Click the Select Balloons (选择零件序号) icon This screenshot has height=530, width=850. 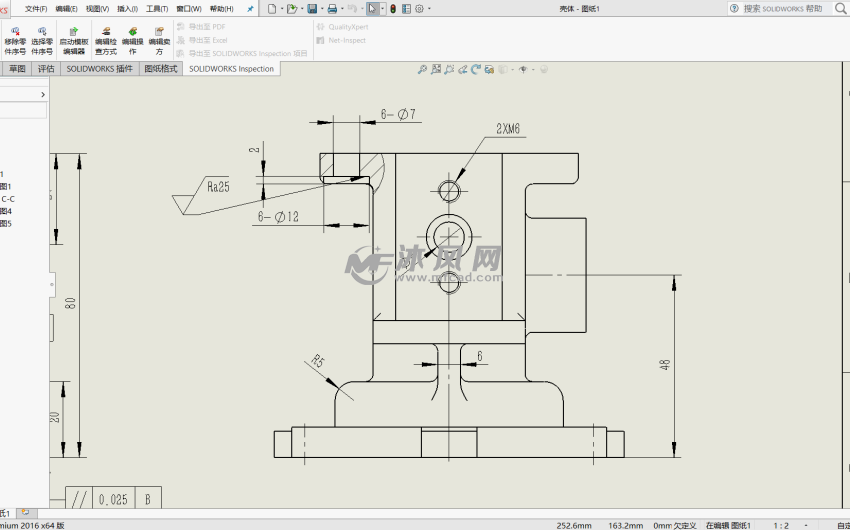tap(42, 40)
